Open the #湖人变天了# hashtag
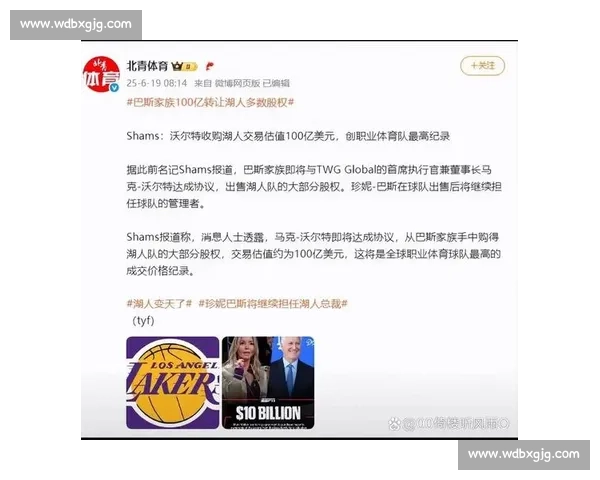Screen dimensions: 600x480 (x=158, y=303)
